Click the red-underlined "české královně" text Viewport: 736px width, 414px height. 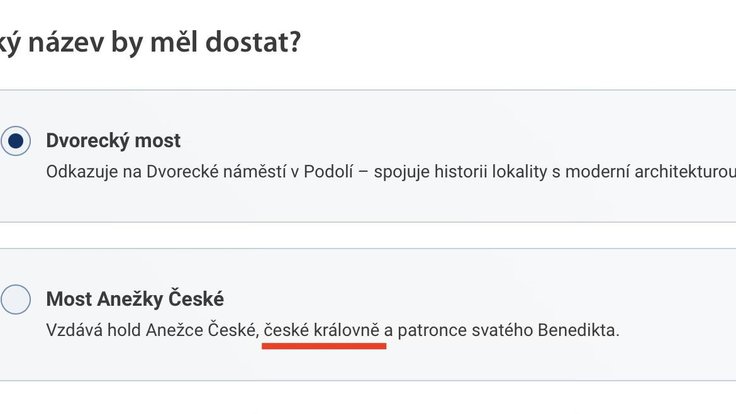tap(323, 328)
